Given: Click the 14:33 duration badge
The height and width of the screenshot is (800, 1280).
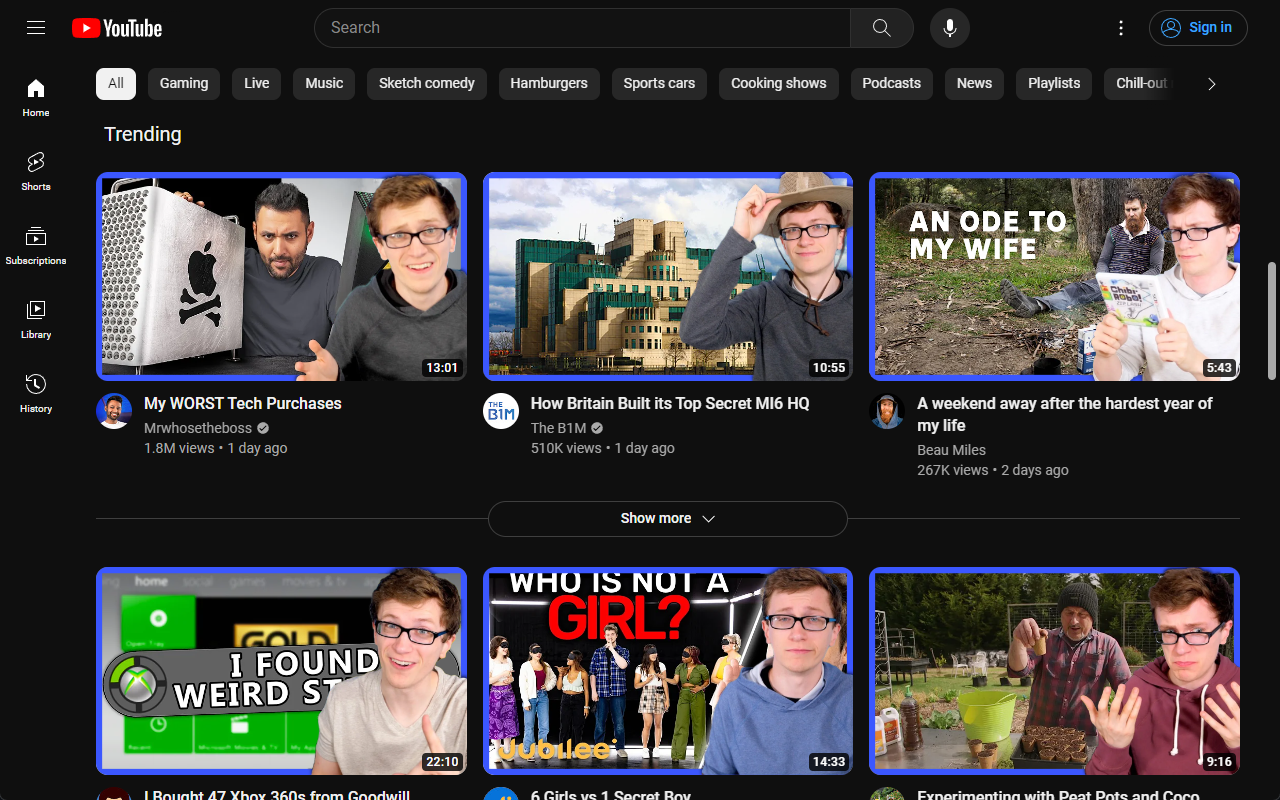Looking at the screenshot, I should click(829, 762).
